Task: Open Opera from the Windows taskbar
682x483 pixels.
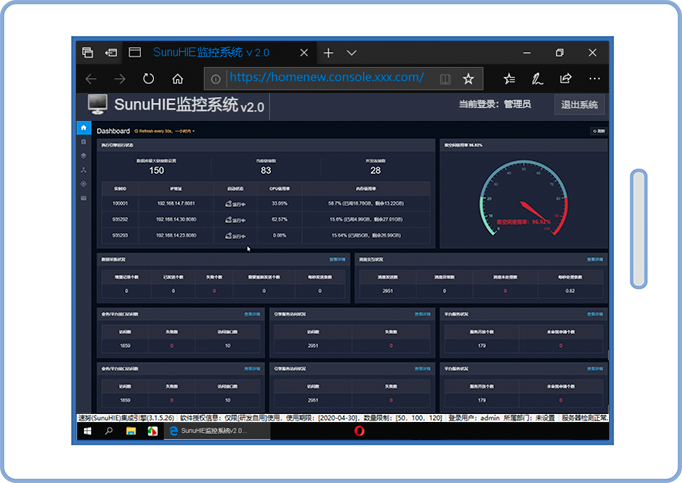Action: tap(359, 431)
